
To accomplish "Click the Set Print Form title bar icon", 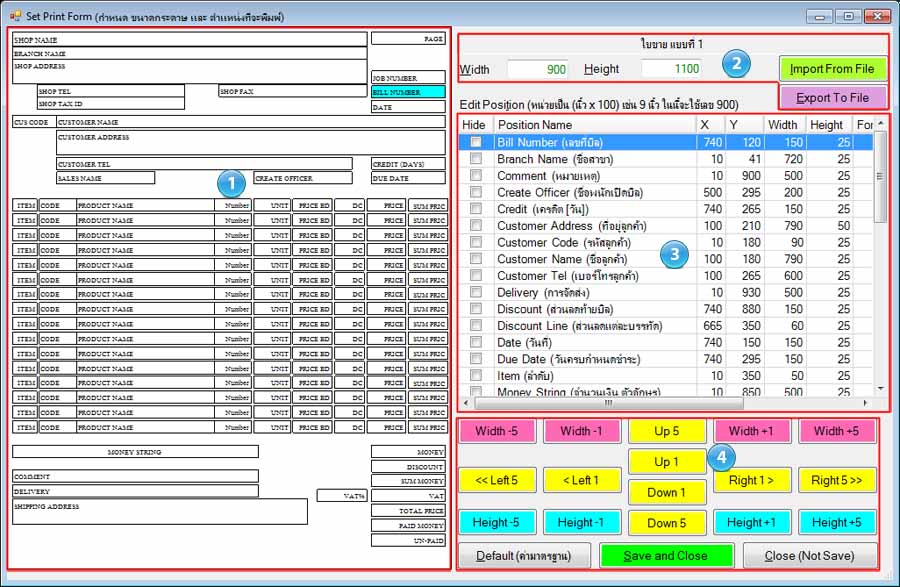I will [15, 16].
